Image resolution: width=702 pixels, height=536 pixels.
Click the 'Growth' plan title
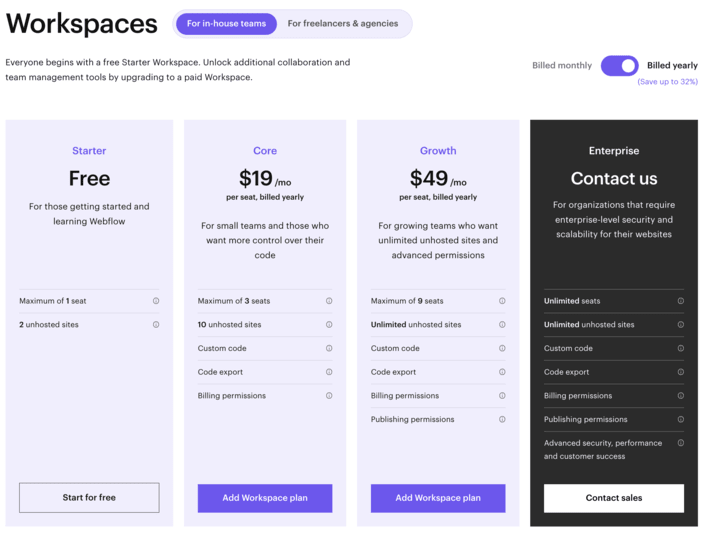click(438, 151)
